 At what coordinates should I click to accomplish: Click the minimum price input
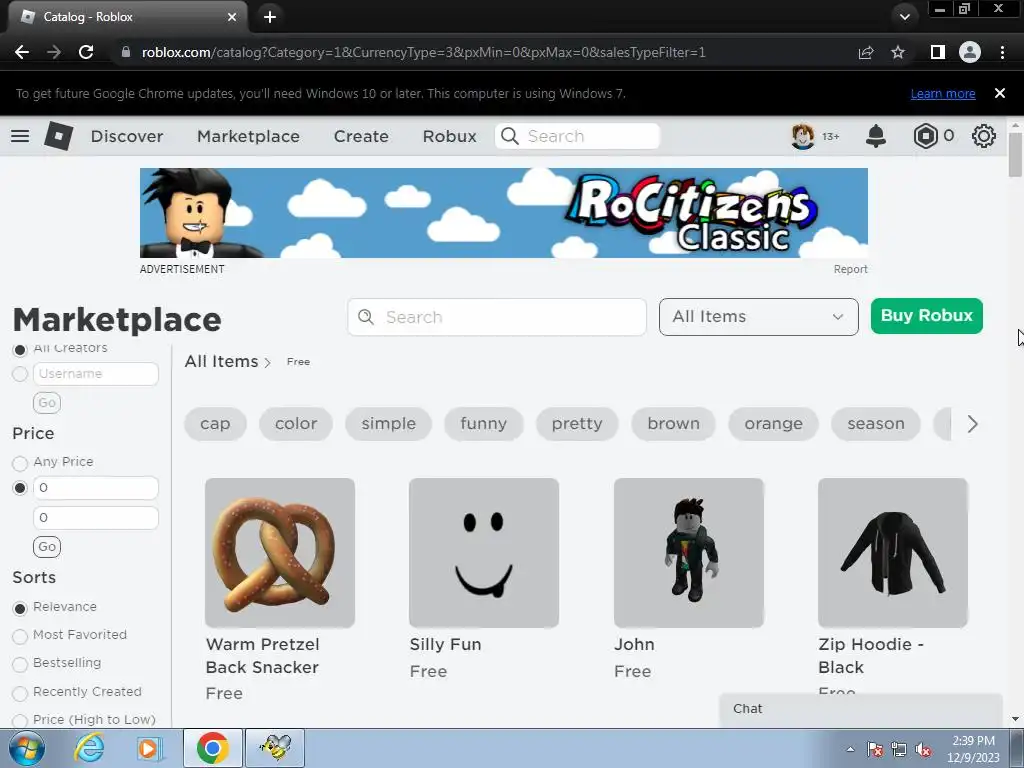pyautogui.click(x=95, y=488)
